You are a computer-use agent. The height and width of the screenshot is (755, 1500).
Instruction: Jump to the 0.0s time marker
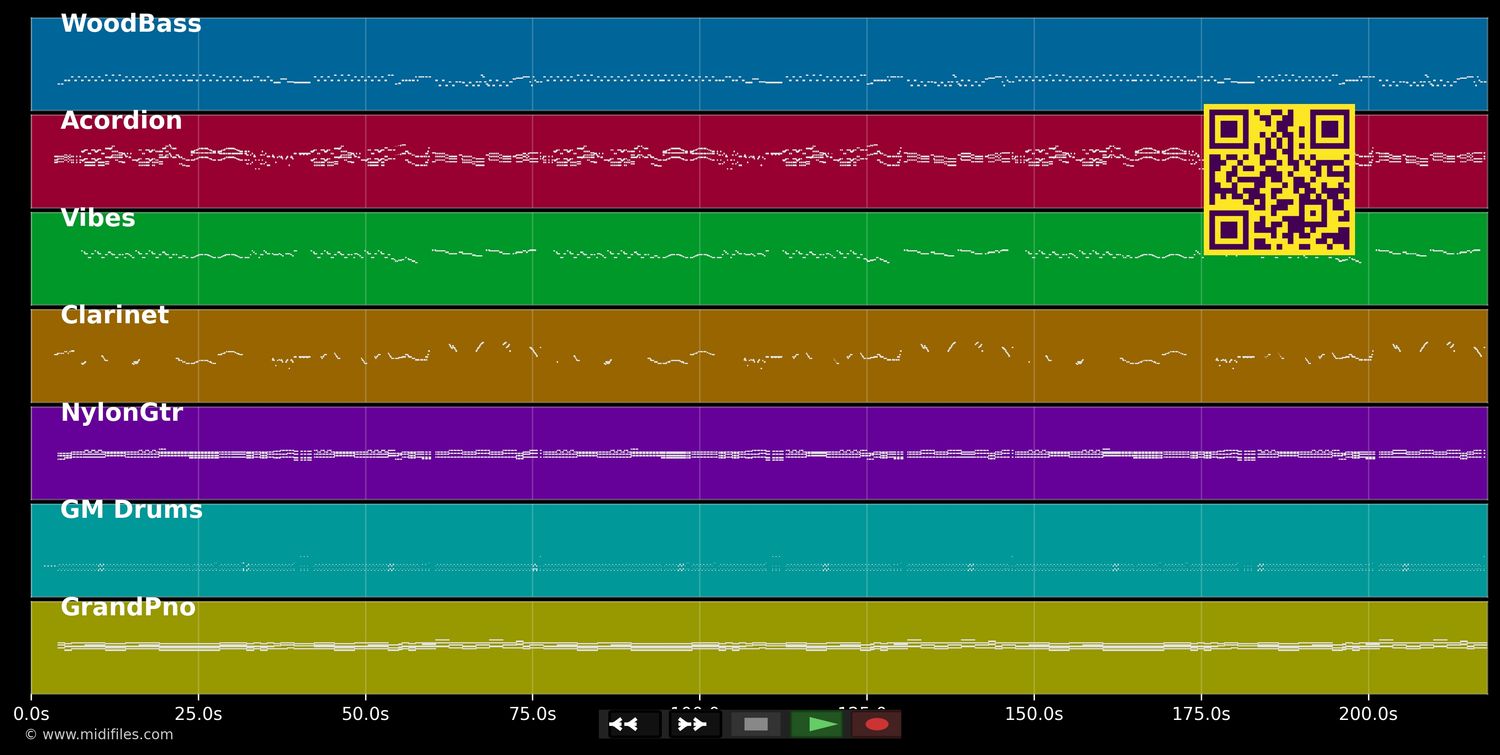point(31,714)
